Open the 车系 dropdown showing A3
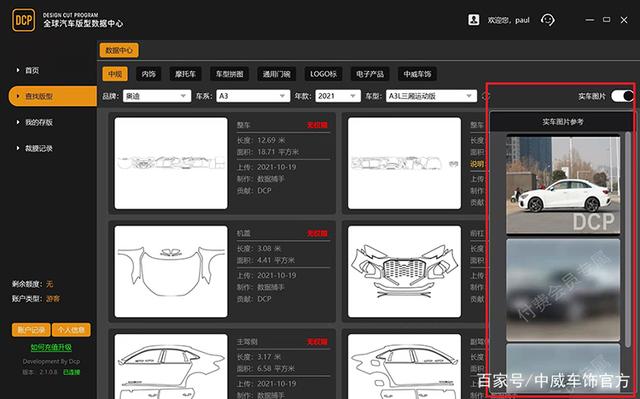This screenshot has height=399, width=640. pos(253,96)
